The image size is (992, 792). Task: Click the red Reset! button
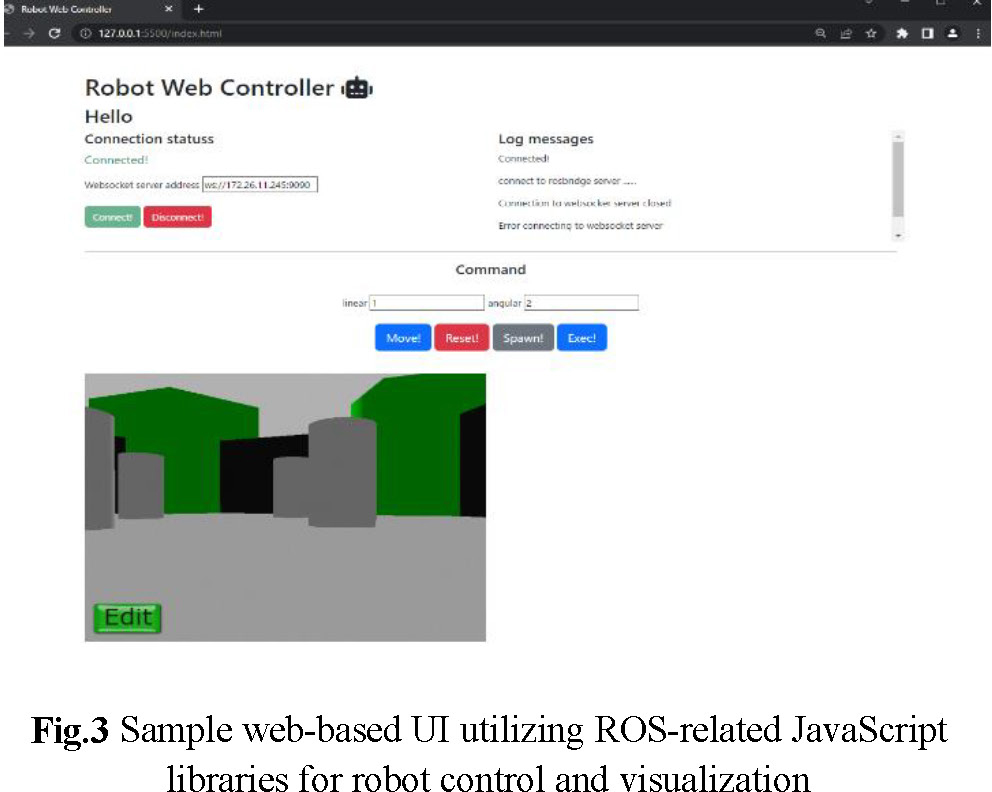click(x=461, y=338)
